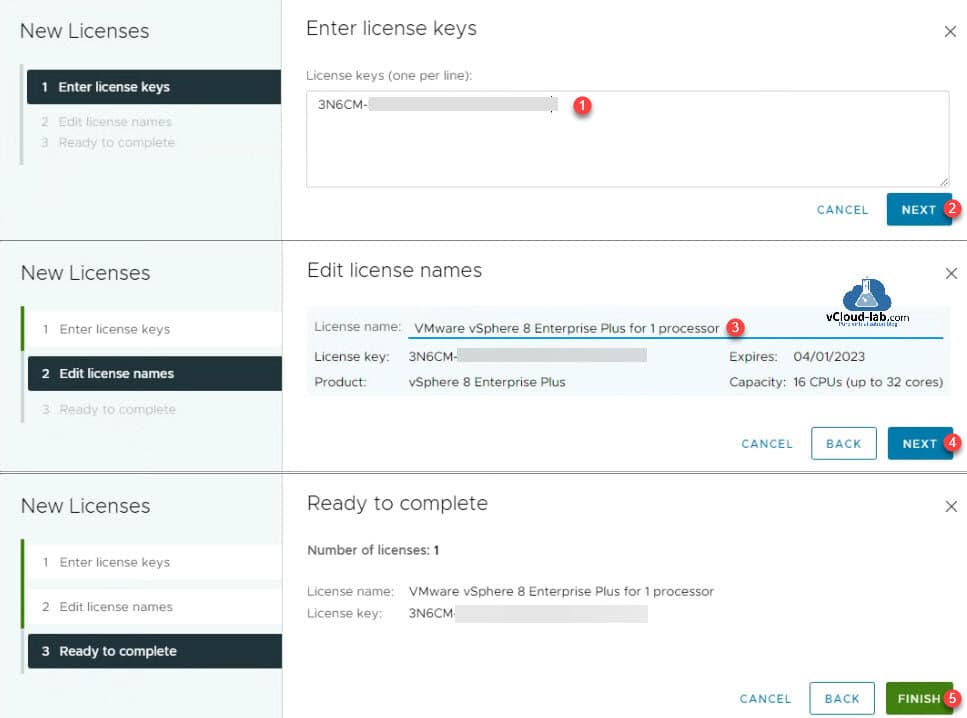Image resolution: width=967 pixels, height=718 pixels.
Task: Select highlighted step 3 Ready to complete
Action: click(155, 651)
